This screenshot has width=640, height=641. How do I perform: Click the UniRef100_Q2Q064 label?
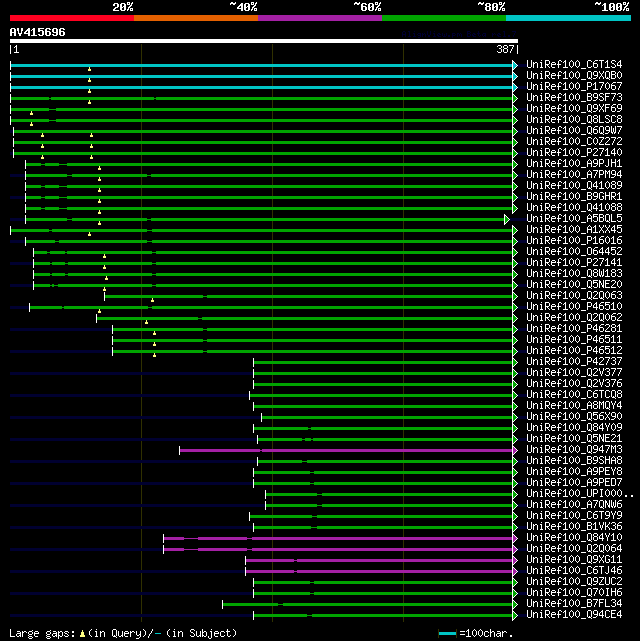point(574,549)
